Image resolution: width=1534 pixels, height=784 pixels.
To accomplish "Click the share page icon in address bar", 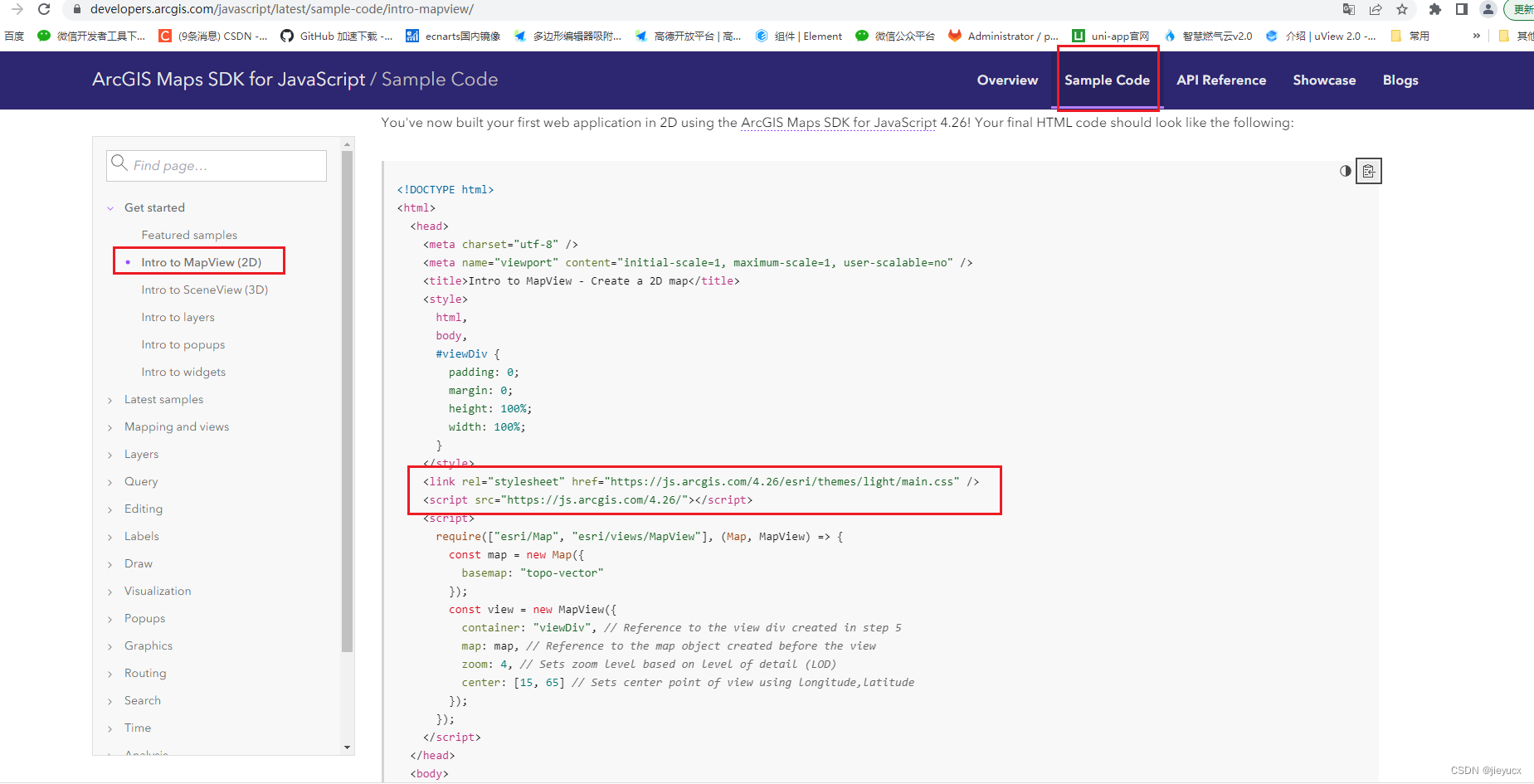I will 1376,9.
